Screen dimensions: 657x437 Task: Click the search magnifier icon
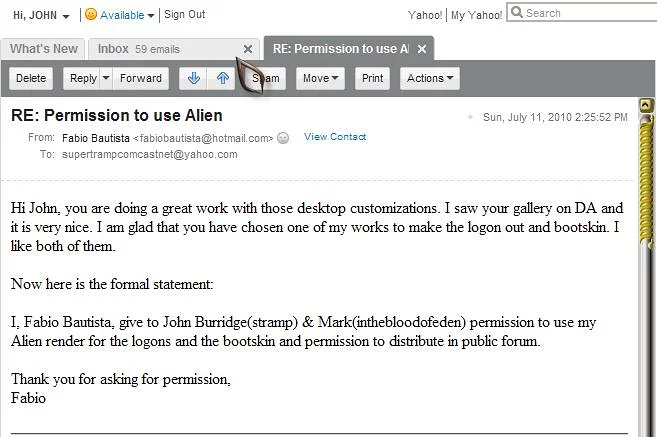516,13
